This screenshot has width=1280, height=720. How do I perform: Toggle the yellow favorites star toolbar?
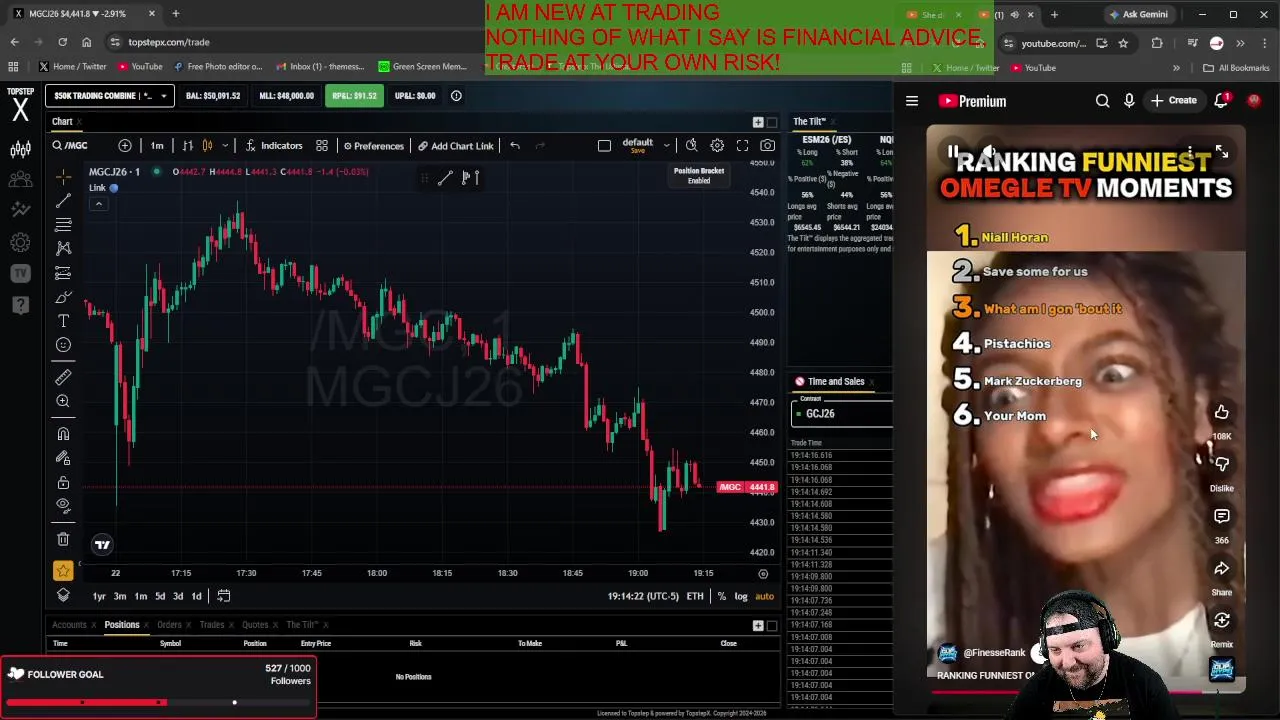point(63,570)
